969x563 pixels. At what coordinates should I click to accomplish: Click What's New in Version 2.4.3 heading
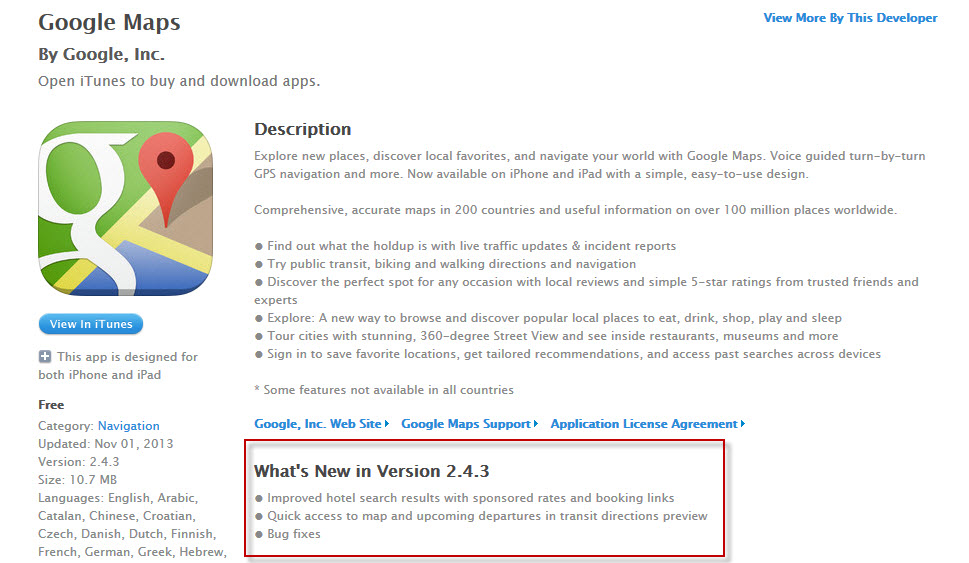coord(371,471)
